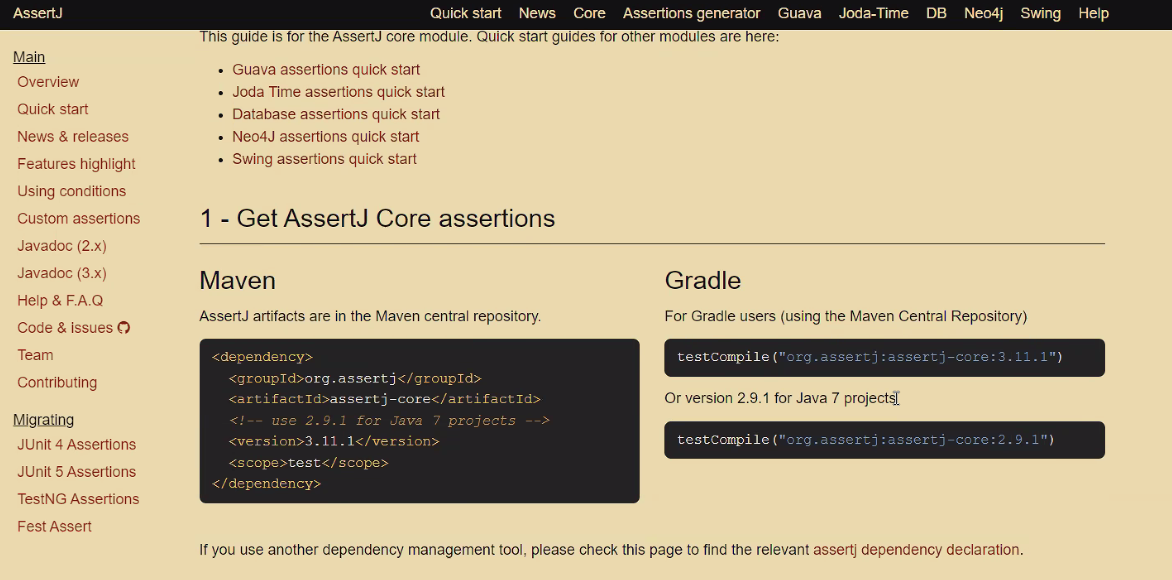This screenshot has height=580, width=1172.
Task: Select Guava in top navigation
Action: click(799, 13)
